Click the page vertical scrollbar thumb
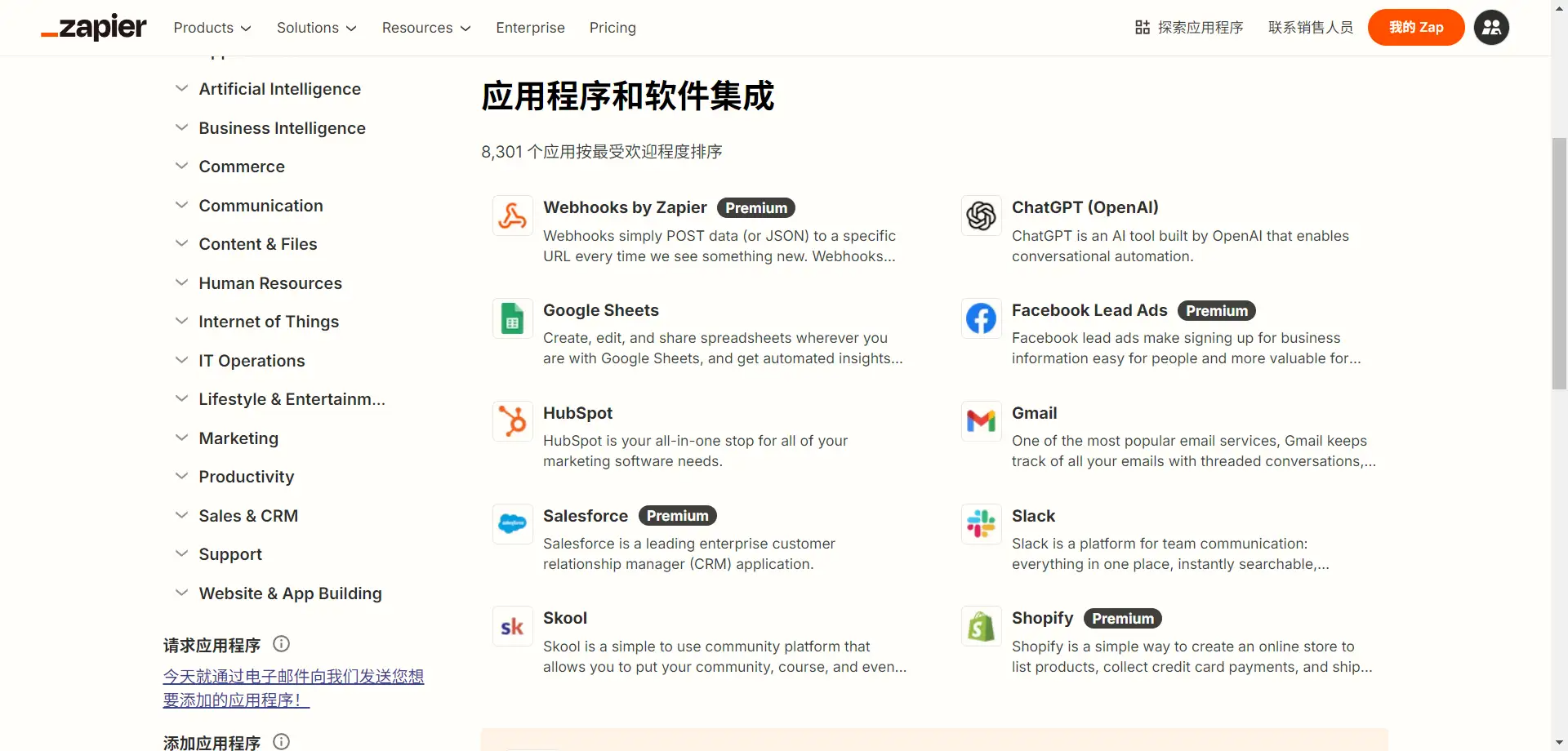This screenshot has width=1568, height=751. [x=1559, y=264]
